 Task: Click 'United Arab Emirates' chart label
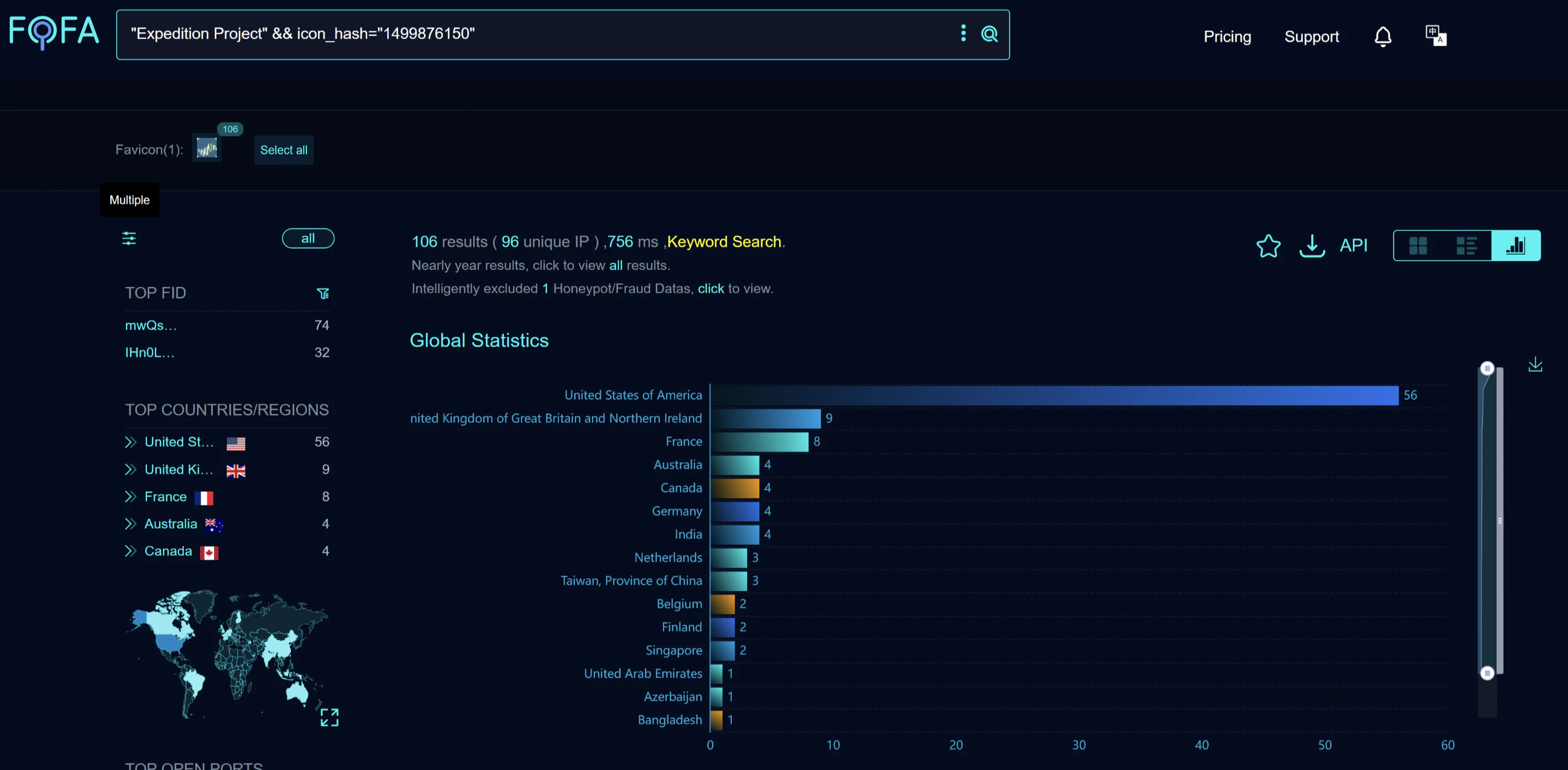(x=643, y=674)
